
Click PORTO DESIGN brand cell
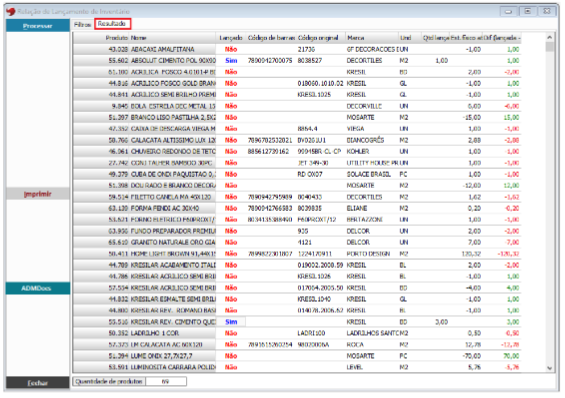[372, 254]
